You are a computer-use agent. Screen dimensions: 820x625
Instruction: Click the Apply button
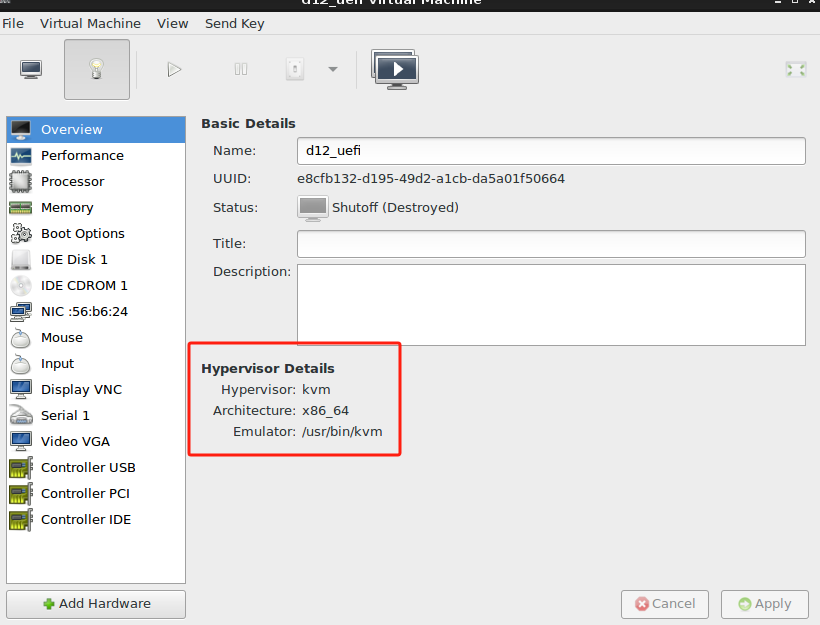[764, 604]
